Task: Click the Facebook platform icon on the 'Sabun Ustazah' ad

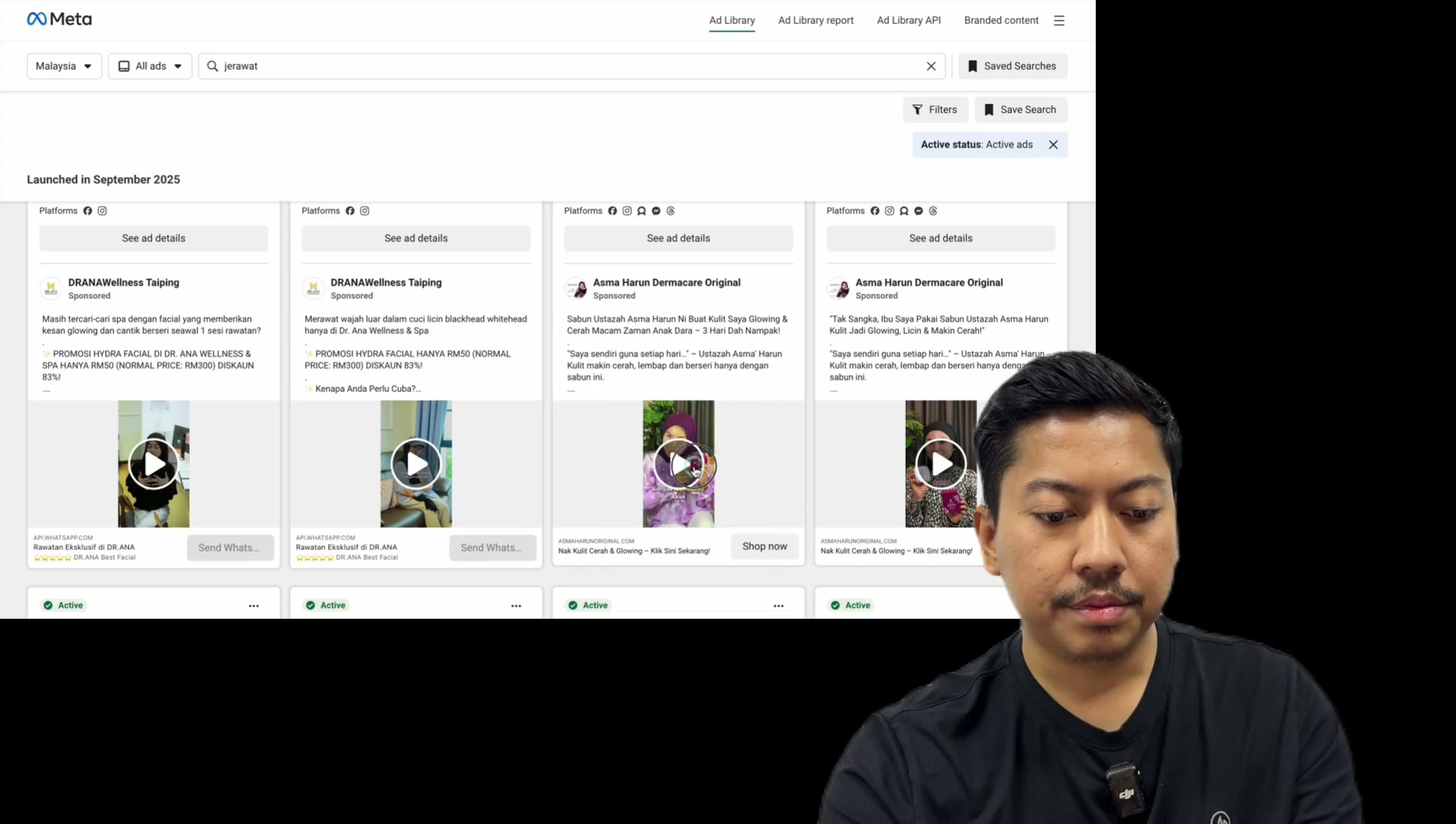Action: click(x=612, y=211)
